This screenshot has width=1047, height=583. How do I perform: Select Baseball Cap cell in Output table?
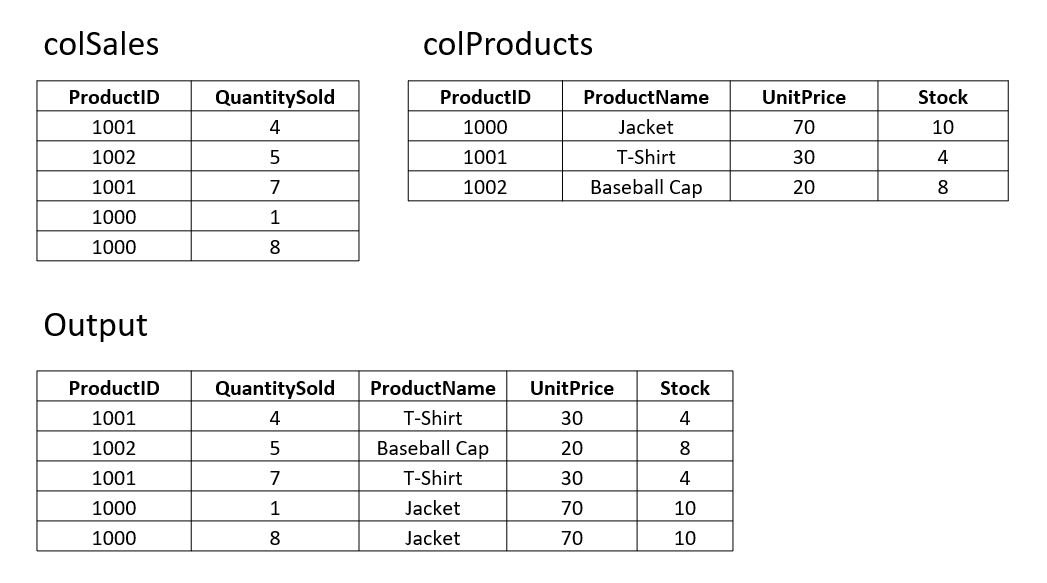[432, 448]
